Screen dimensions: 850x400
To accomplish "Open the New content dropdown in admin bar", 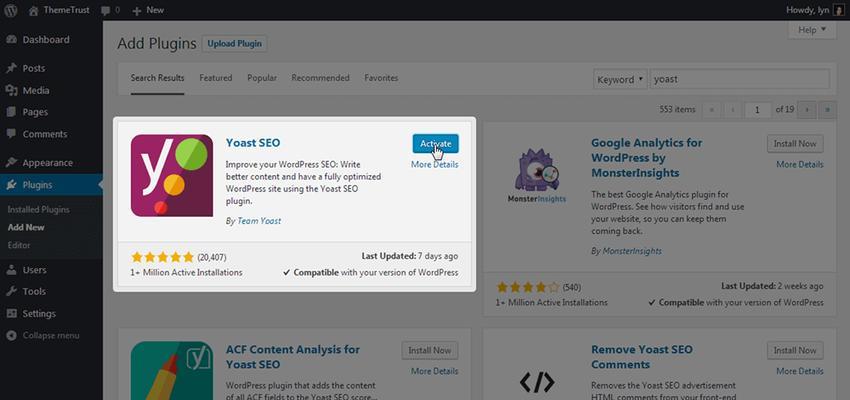I will pyautogui.click(x=147, y=10).
